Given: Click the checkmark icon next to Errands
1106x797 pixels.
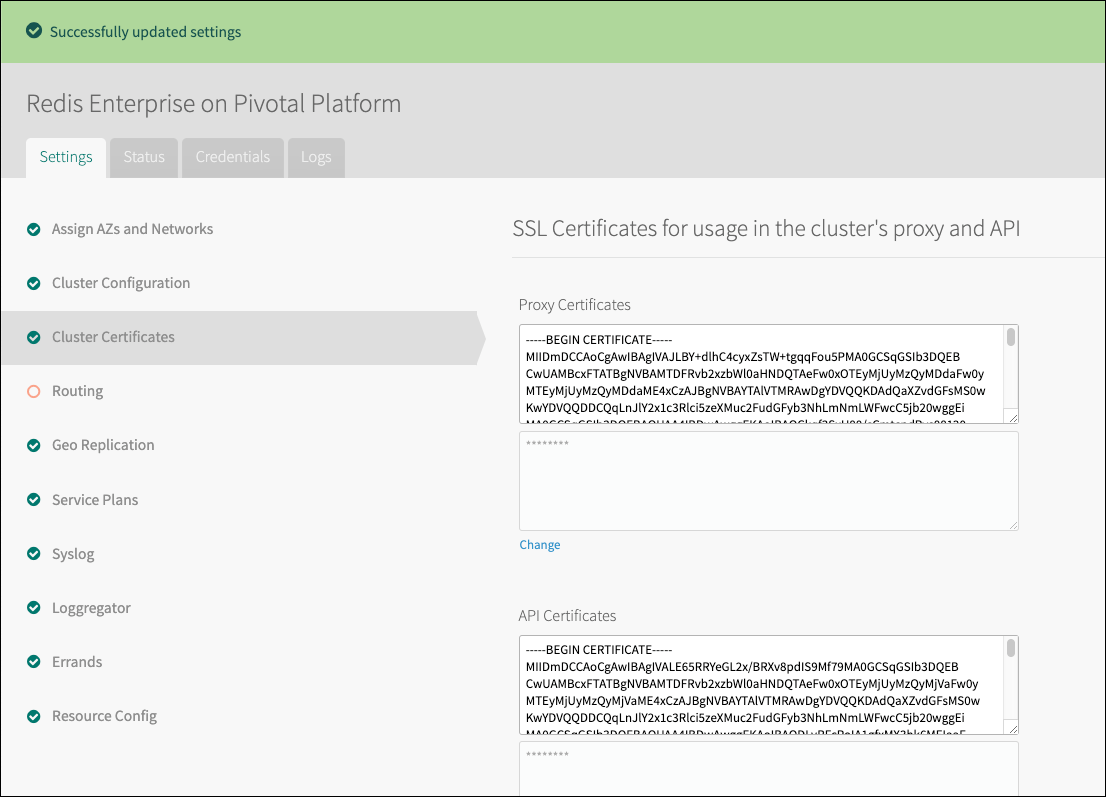Looking at the screenshot, I should point(34,662).
